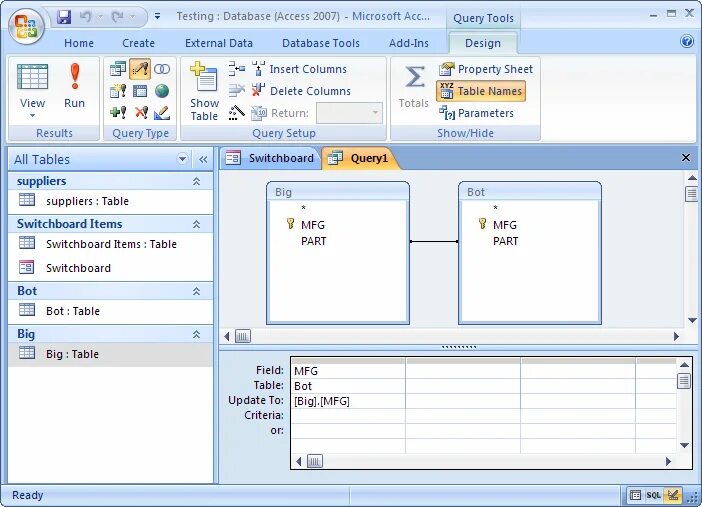702x507 pixels.
Task: Choose the Union query type icon
Action: coord(162,69)
